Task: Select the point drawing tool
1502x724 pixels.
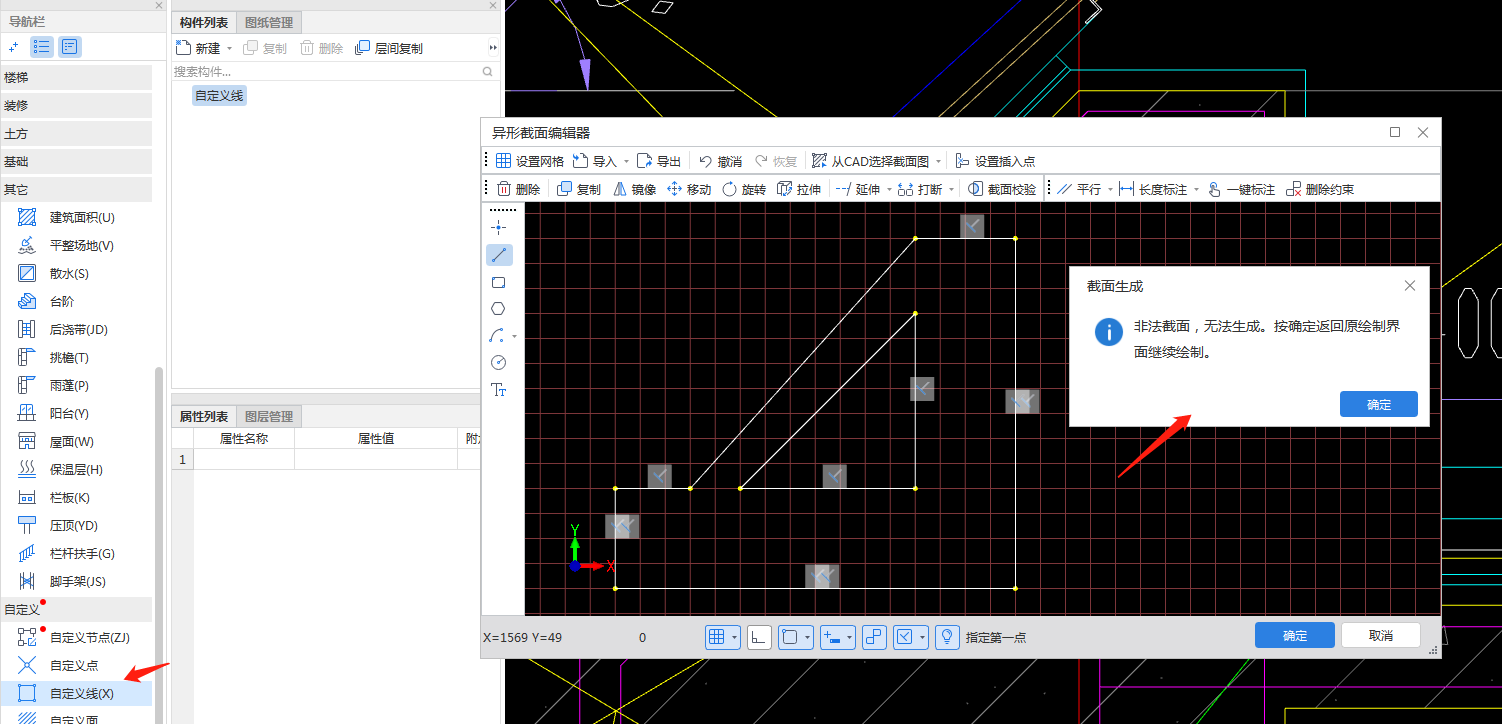Action: pos(498,227)
